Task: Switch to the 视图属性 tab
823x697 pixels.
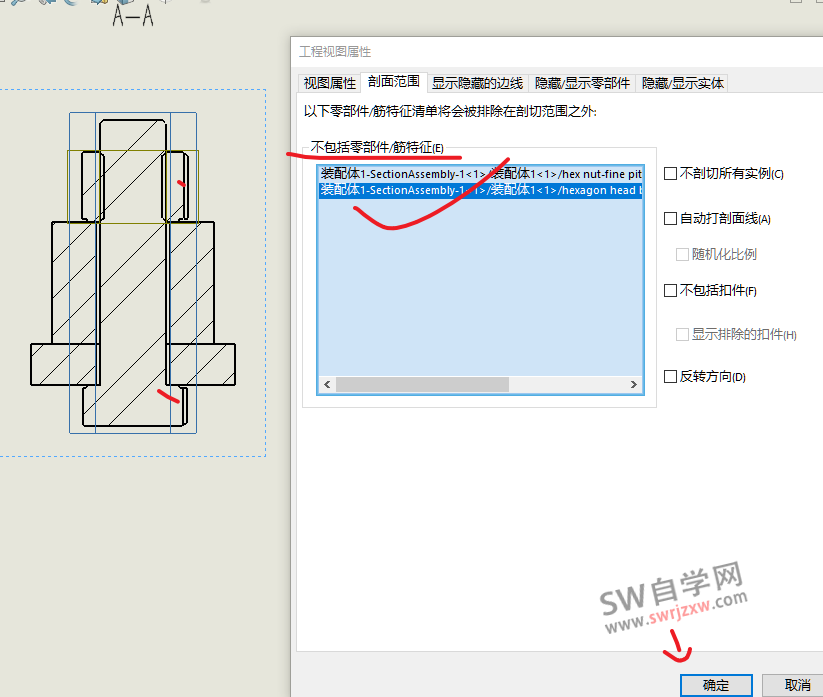Action: tap(329, 84)
